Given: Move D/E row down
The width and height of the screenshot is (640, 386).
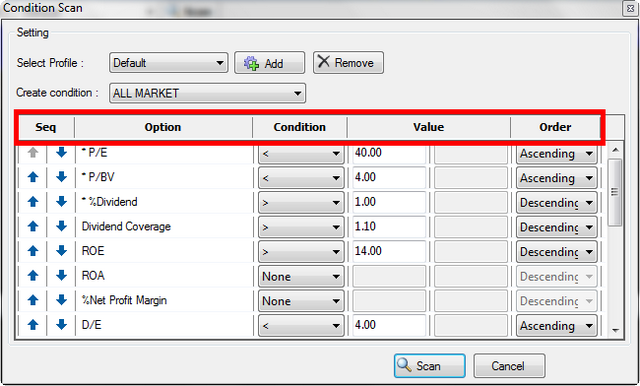Looking at the screenshot, I should click(61, 325).
